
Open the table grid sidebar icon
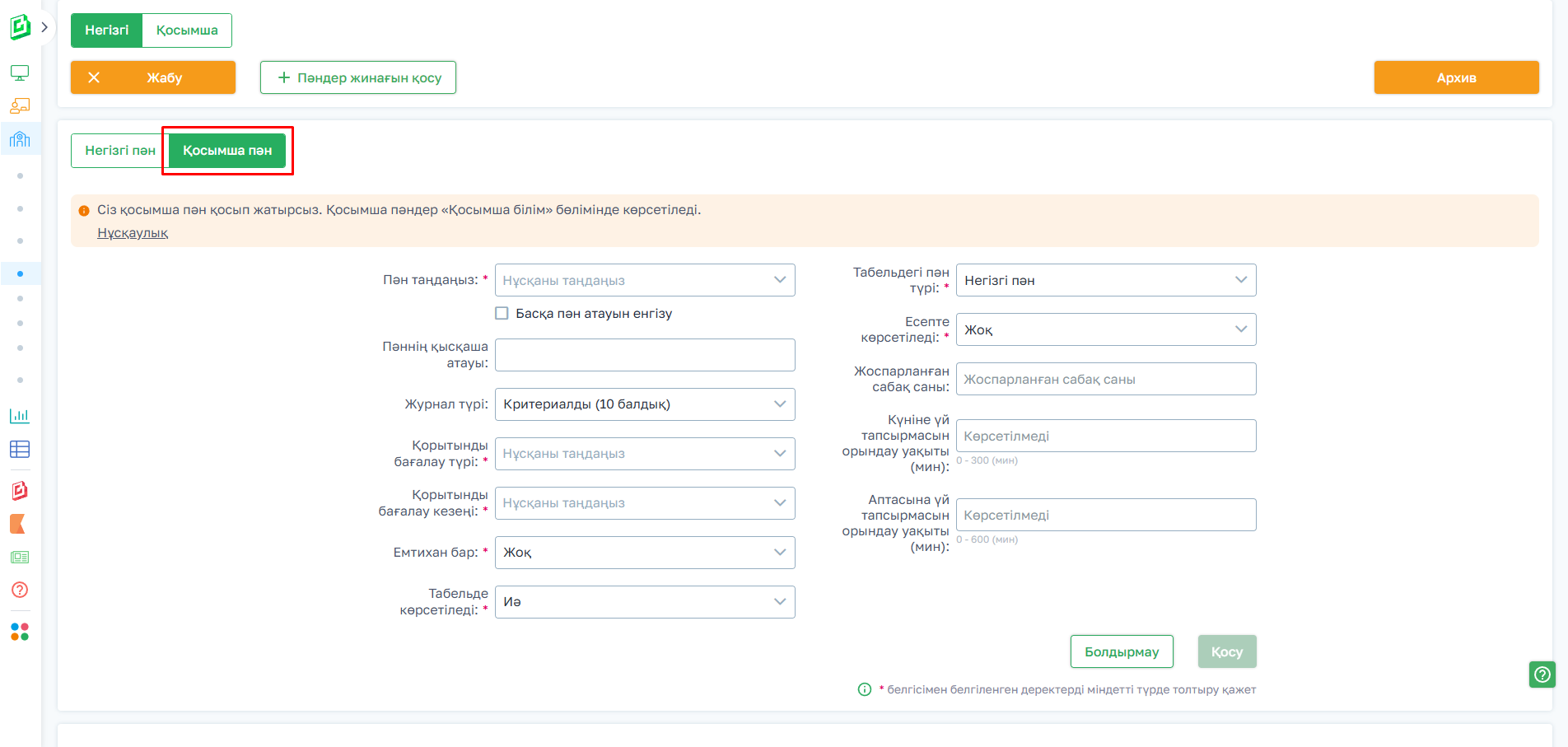[x=20, y=449]
